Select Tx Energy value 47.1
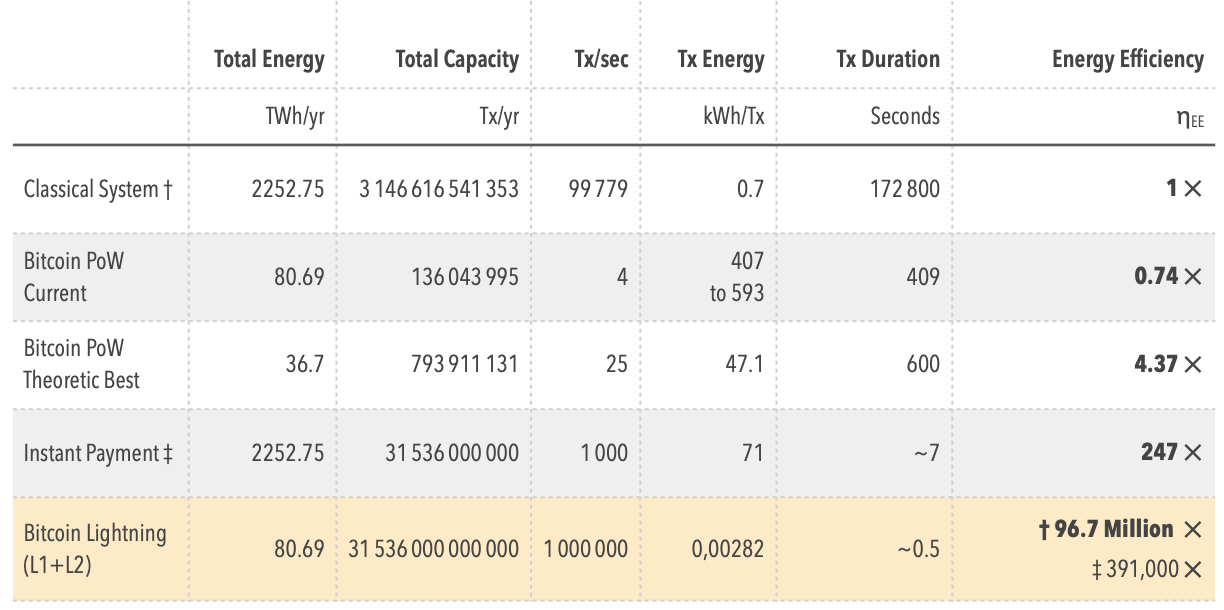The image size is (1224, 610). [x=744, y=364]
